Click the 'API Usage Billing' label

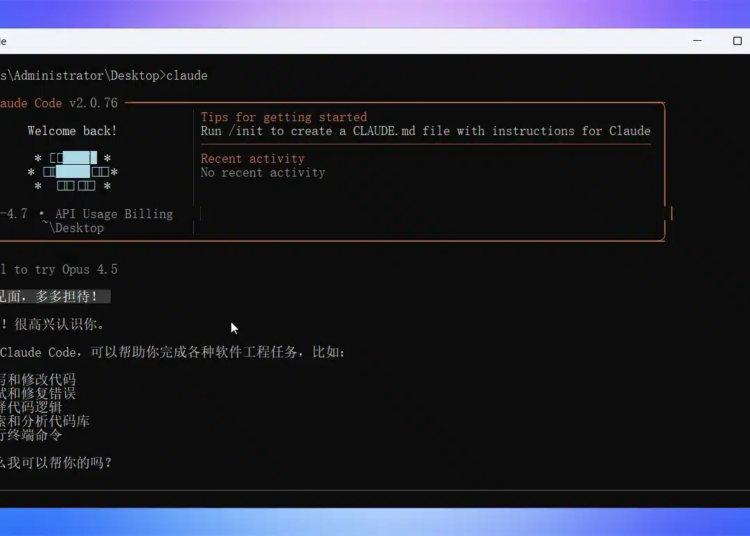pos(114,214)
